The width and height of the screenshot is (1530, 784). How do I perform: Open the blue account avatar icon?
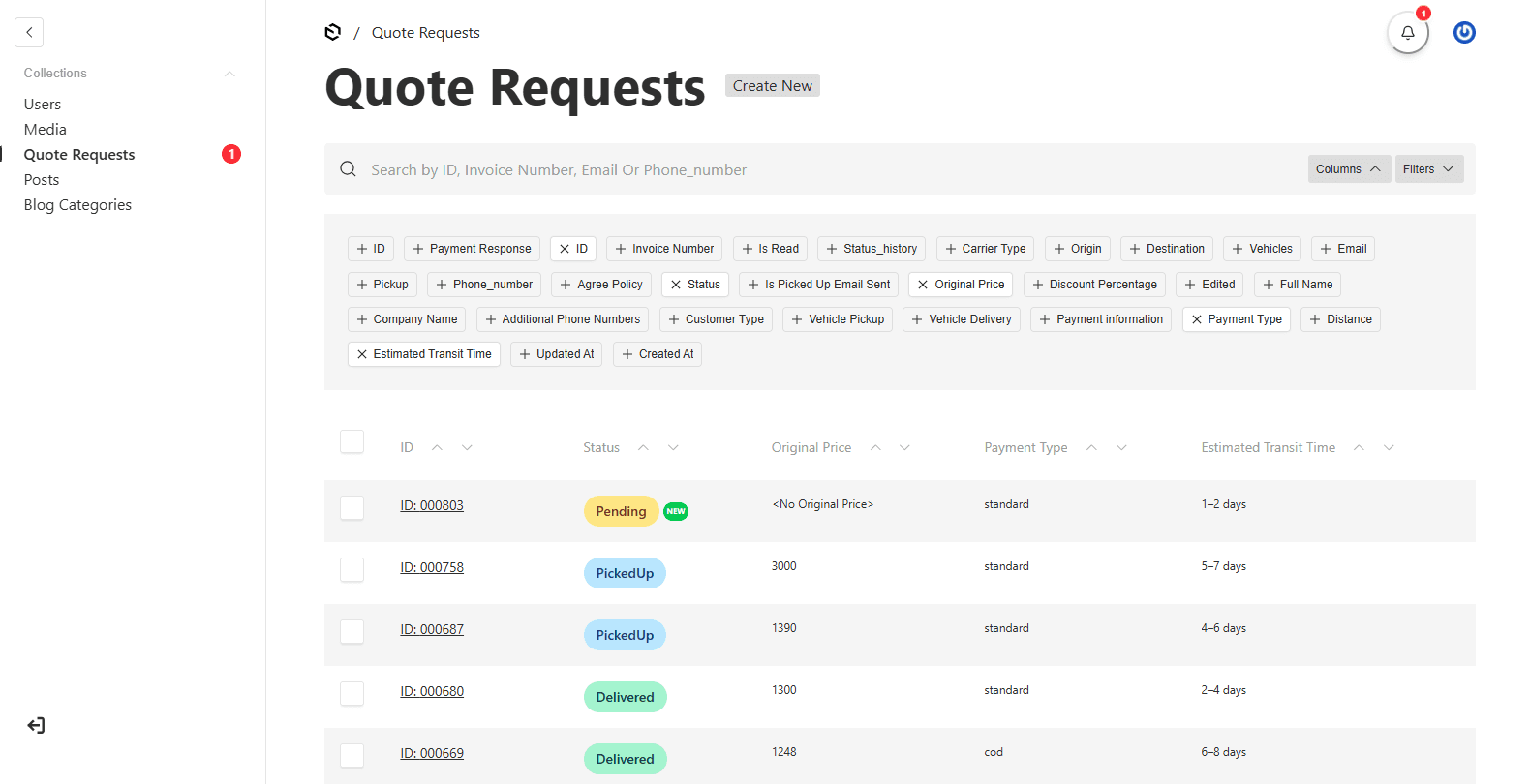click(1464, 32)
